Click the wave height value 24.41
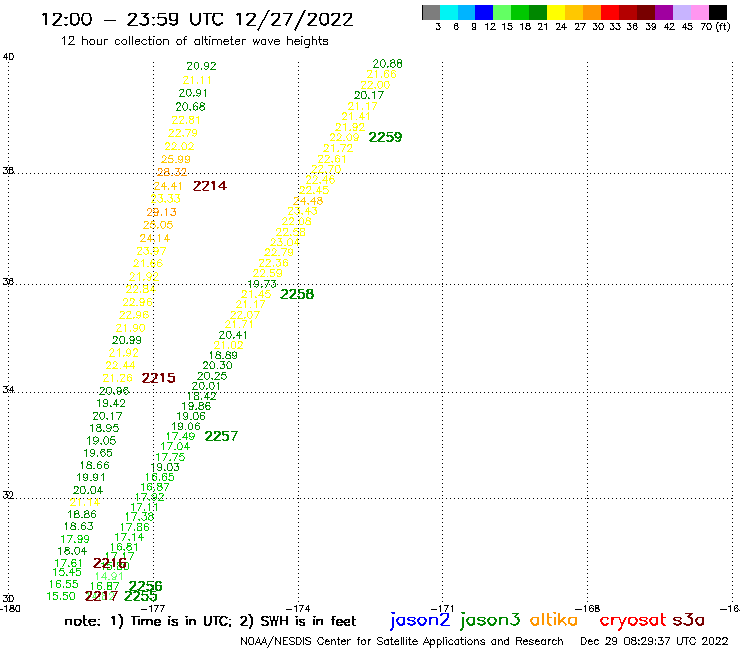Viewport: 740px width, 650px height. pyautogui.click(x=168, y=186)
